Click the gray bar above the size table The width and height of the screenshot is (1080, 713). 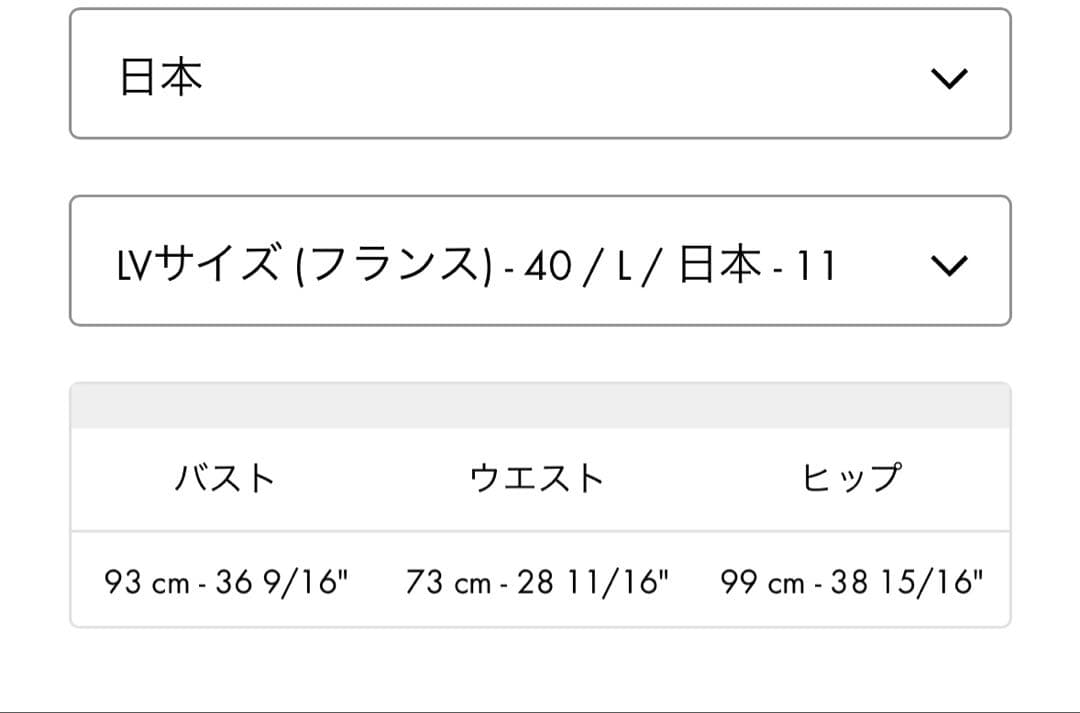540,406
